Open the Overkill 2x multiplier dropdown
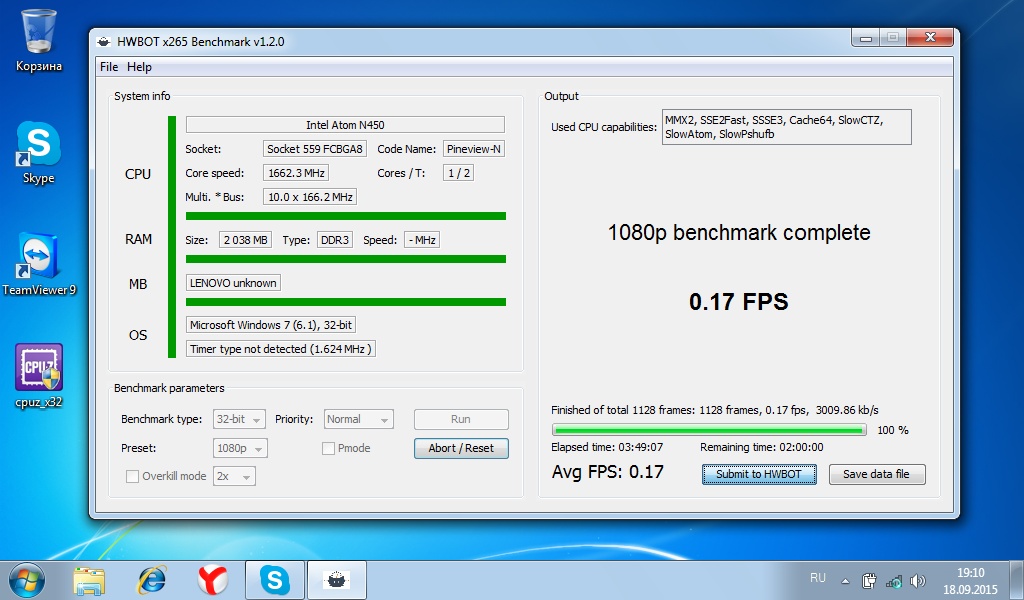 [x=234, y=477]
